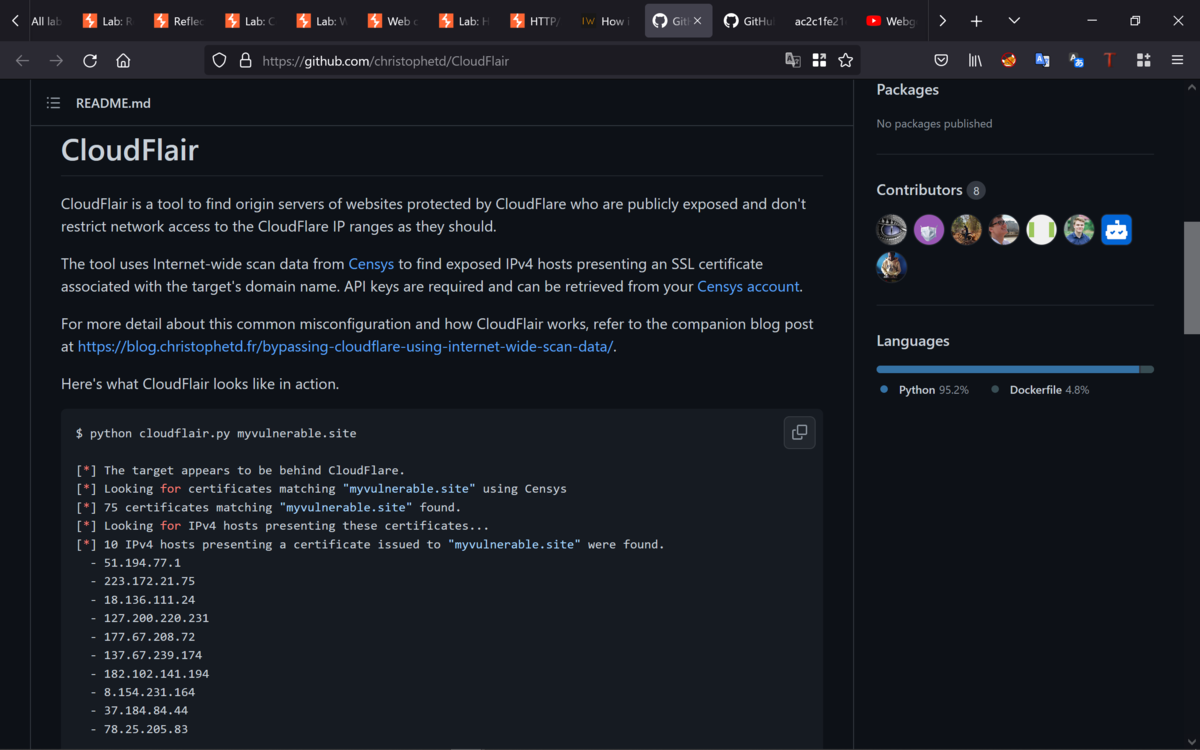The image size is (1200, 750).
Task: Reload the current GitHub page
Action: tap(90, 60)
